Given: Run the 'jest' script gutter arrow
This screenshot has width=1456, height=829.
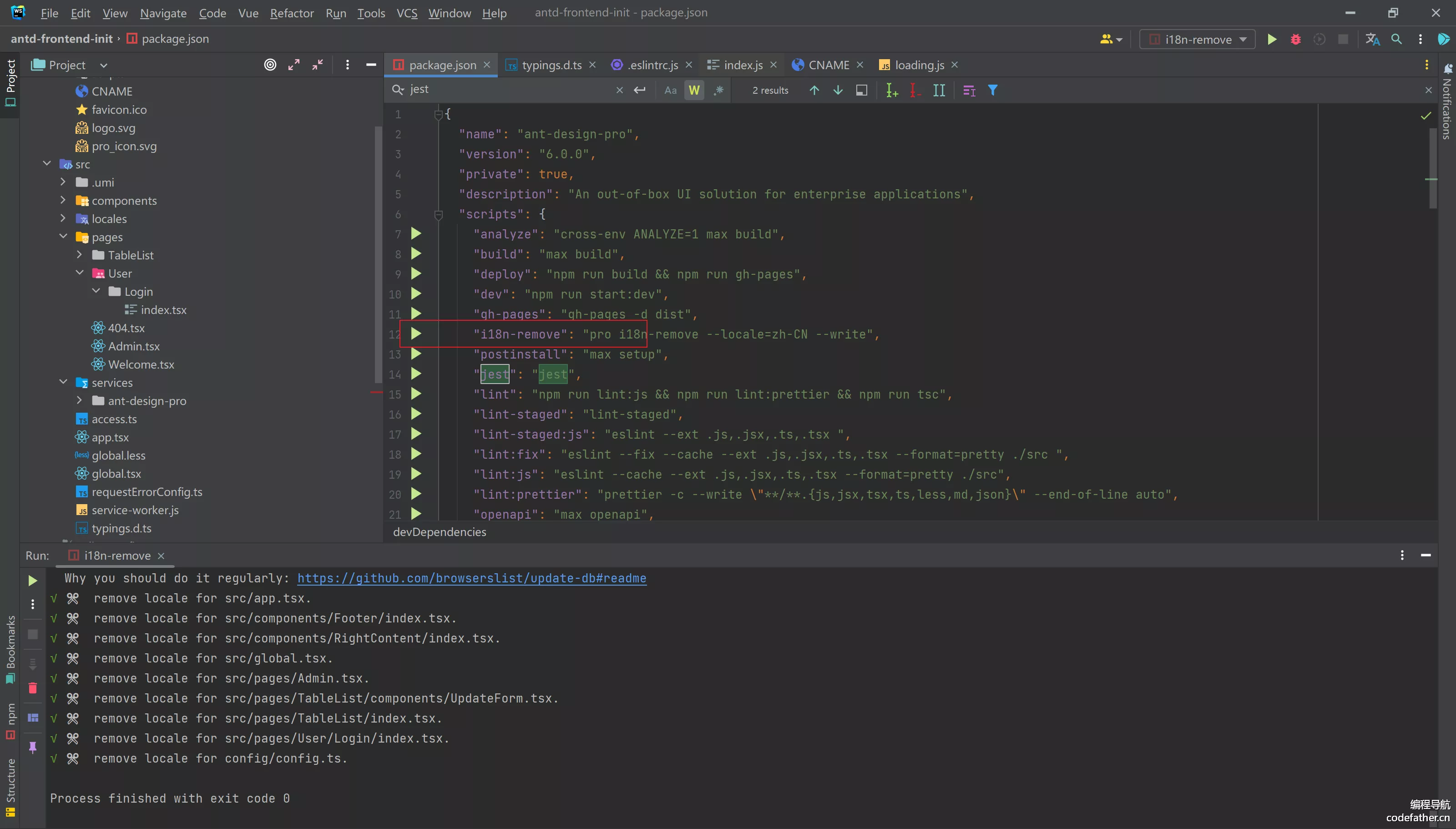Looking at the screenshot, I should coord(416,374).
